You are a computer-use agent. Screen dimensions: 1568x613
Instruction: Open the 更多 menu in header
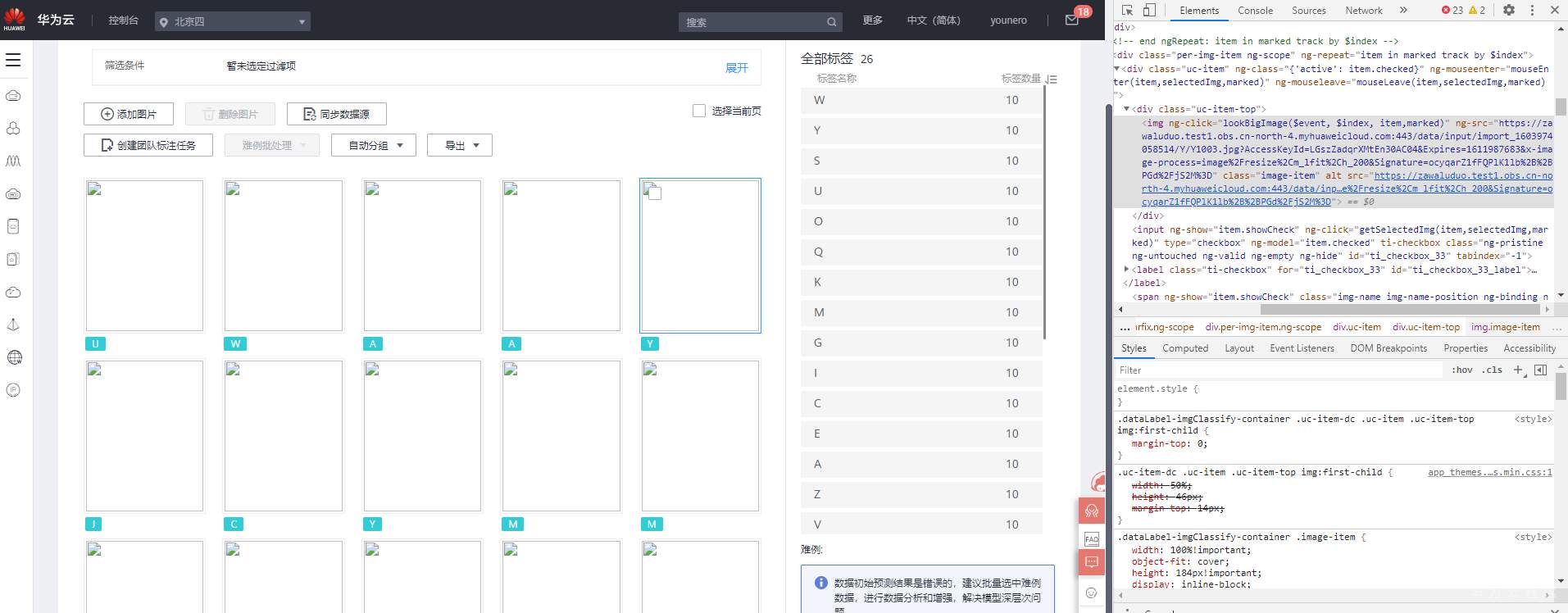click(873, 20)
